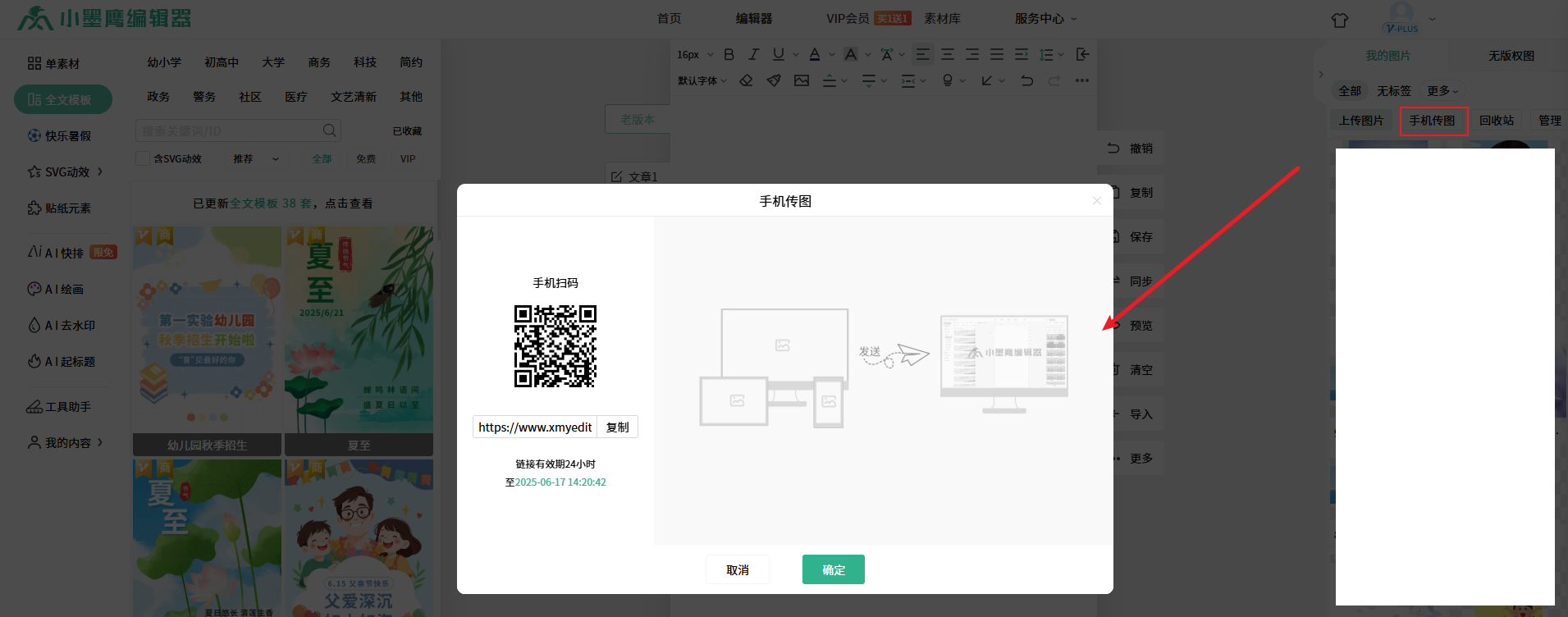Click the 确定 button in dialog

(834, 569)
